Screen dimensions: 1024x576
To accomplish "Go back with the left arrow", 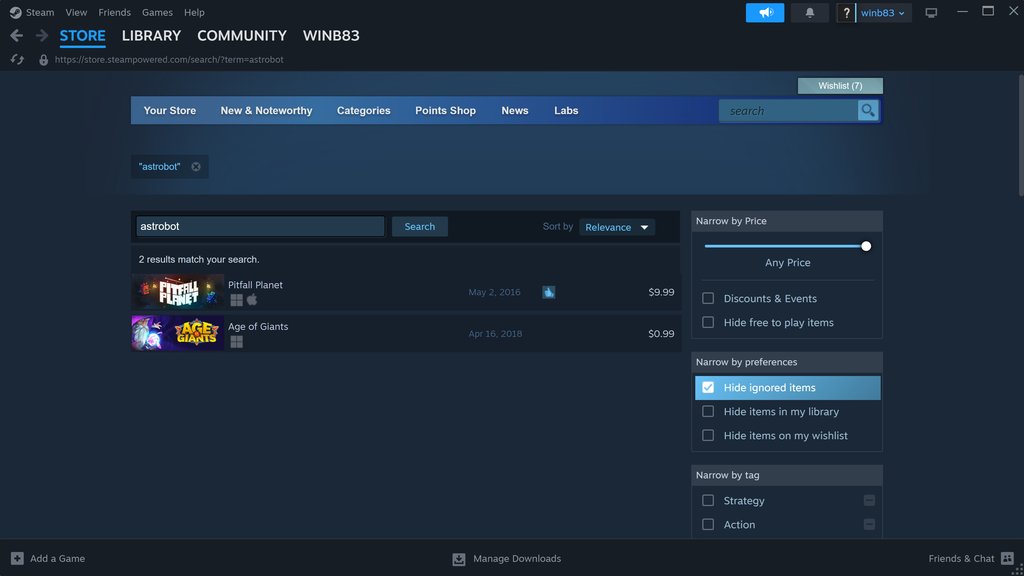I will 17,36.
